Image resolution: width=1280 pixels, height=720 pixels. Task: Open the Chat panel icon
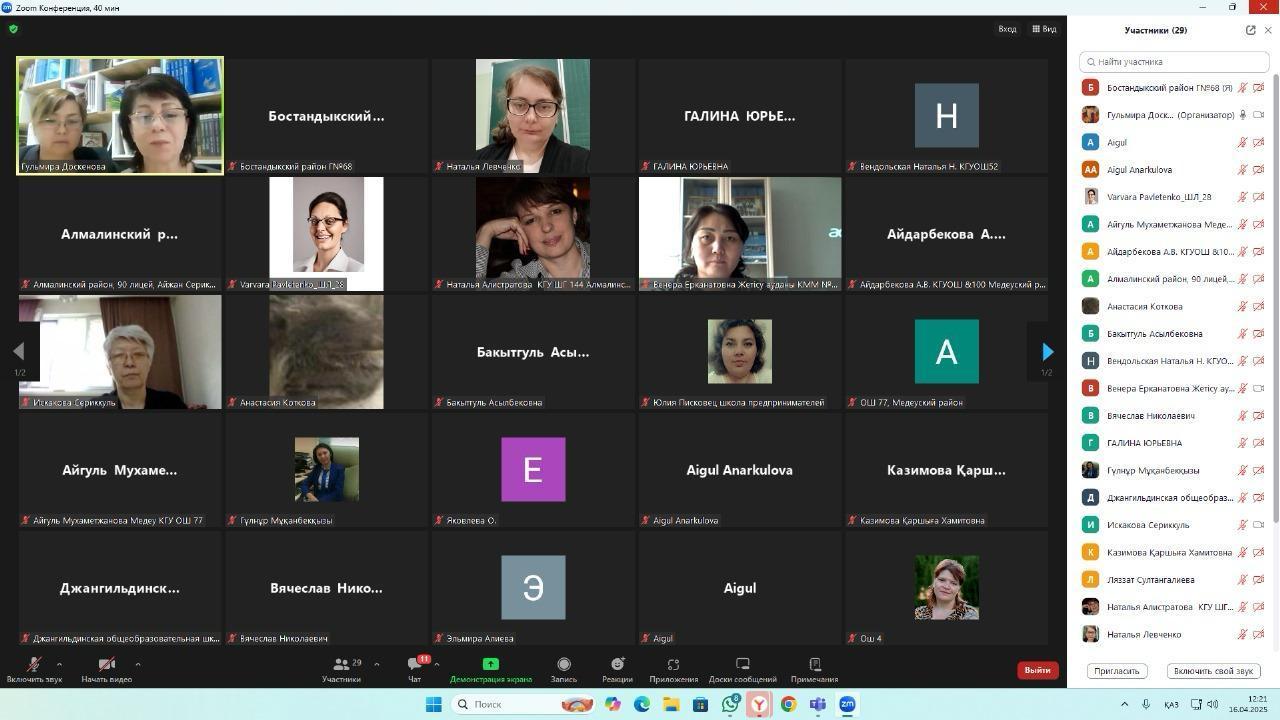pyautogui.click(x=414, y=665)
